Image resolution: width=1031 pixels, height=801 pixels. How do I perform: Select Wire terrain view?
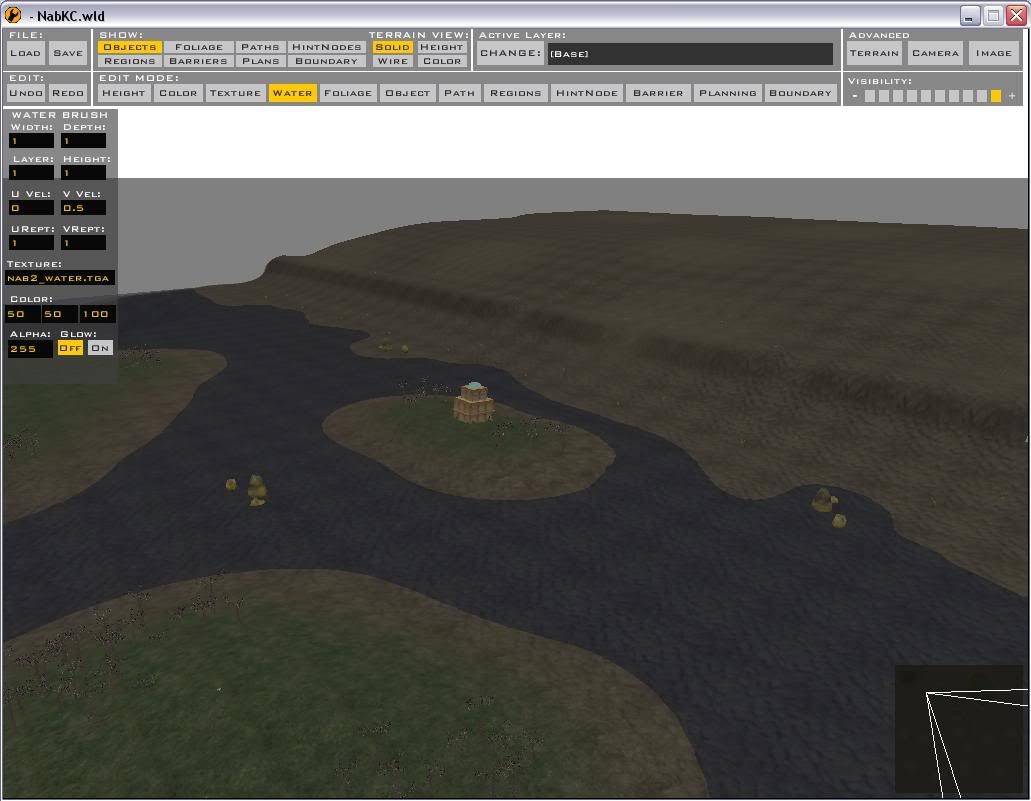(393, 61)
